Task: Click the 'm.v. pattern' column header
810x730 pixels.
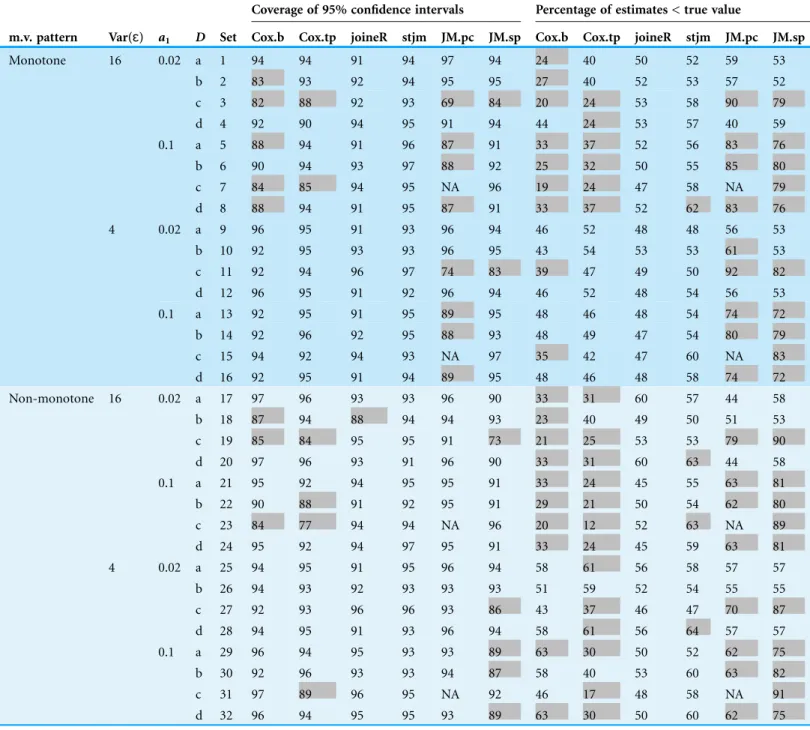Action: (43, 38)
